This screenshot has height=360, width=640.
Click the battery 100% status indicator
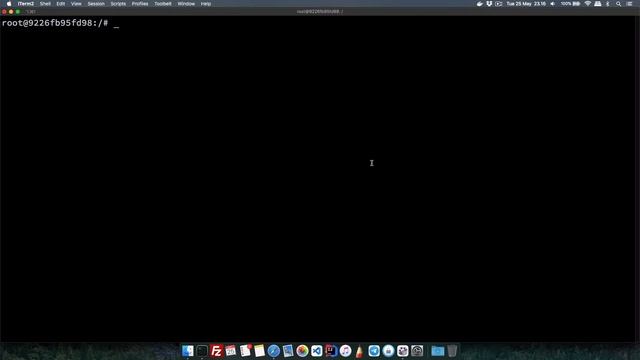[570, 4]
